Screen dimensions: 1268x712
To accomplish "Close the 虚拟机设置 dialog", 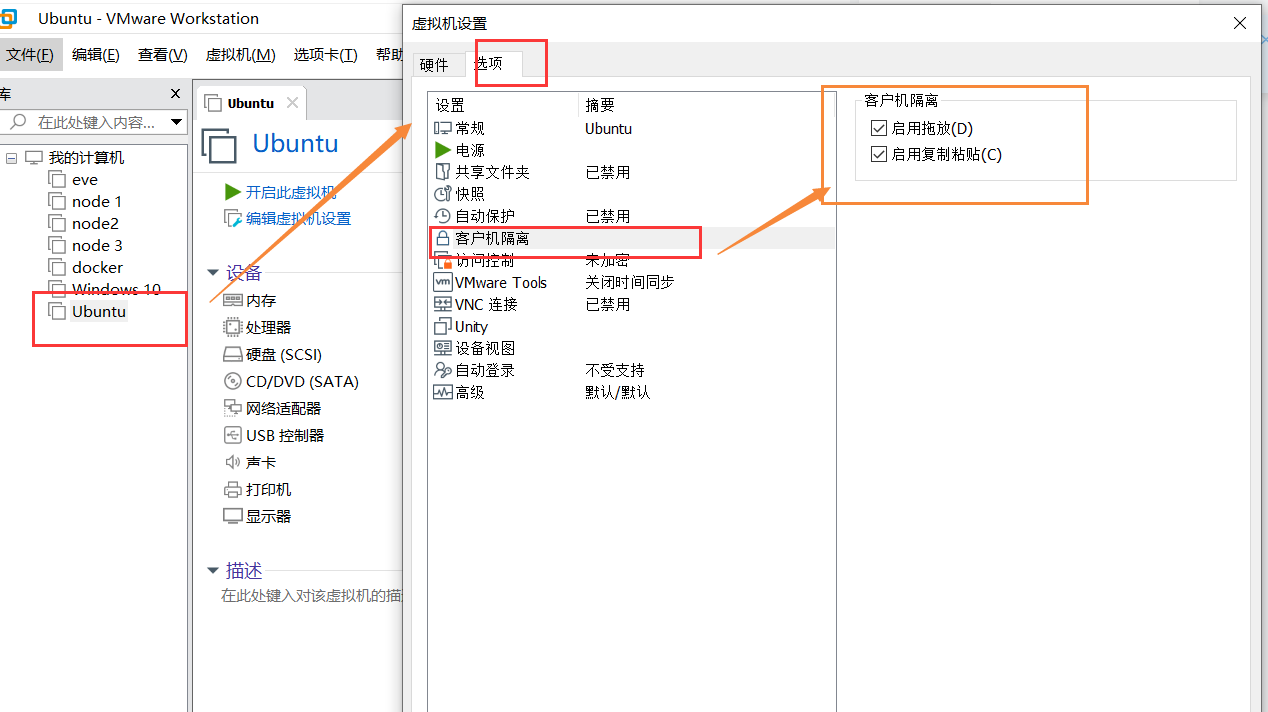I will 1240,23.
